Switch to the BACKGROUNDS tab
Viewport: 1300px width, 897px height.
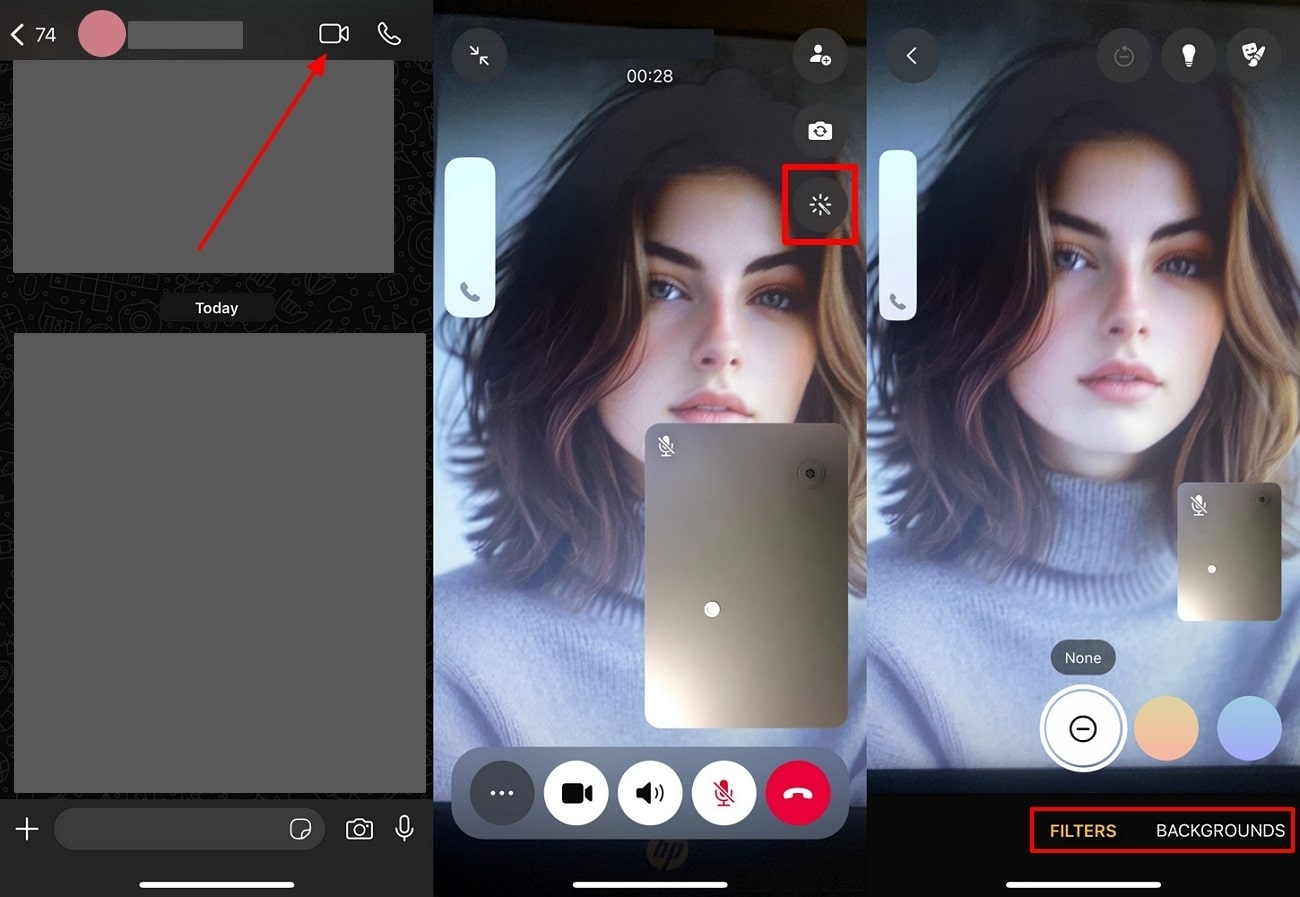(x=1220, y=830)
